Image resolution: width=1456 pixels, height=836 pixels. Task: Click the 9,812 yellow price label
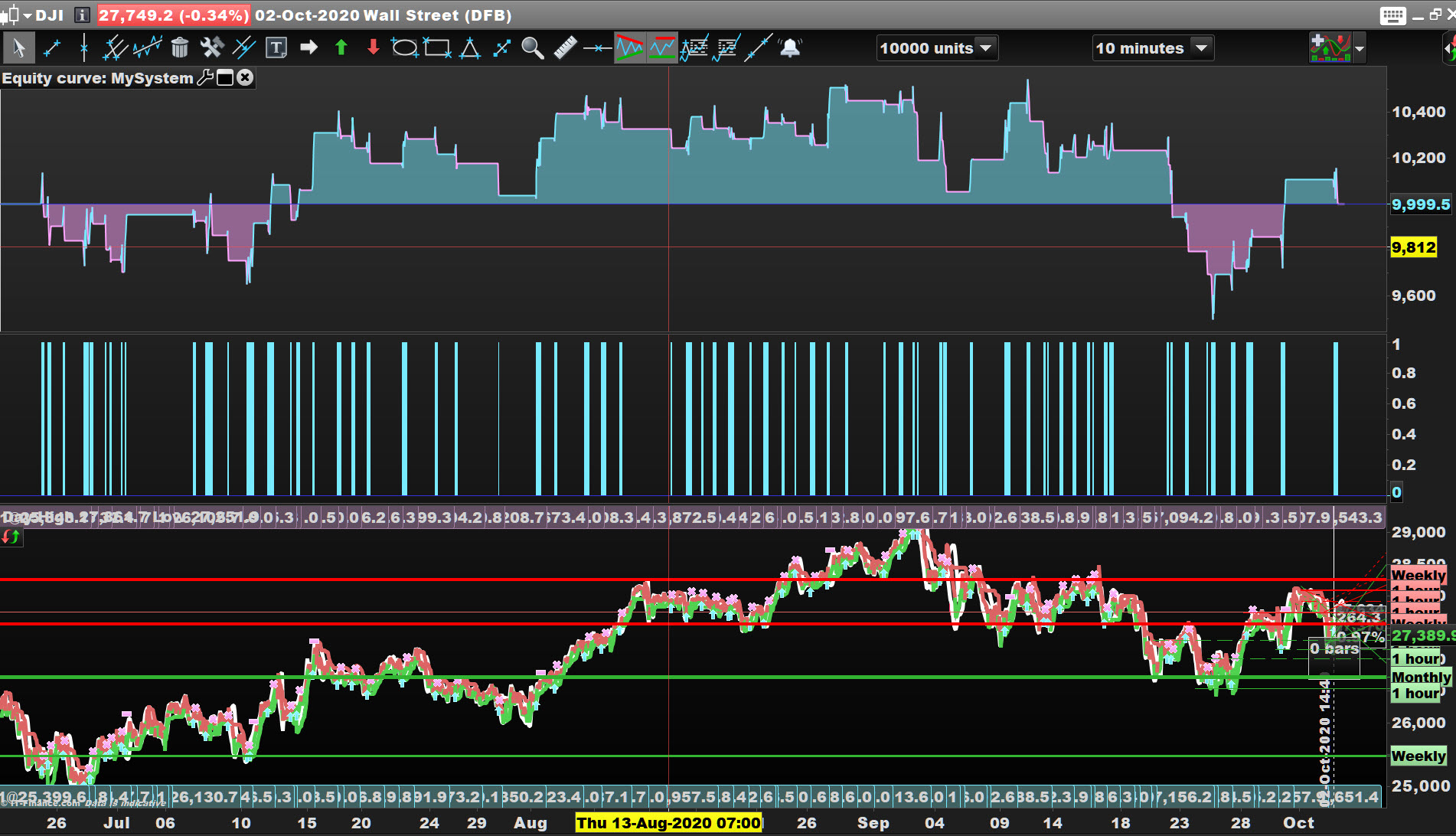click(1413, 247)
